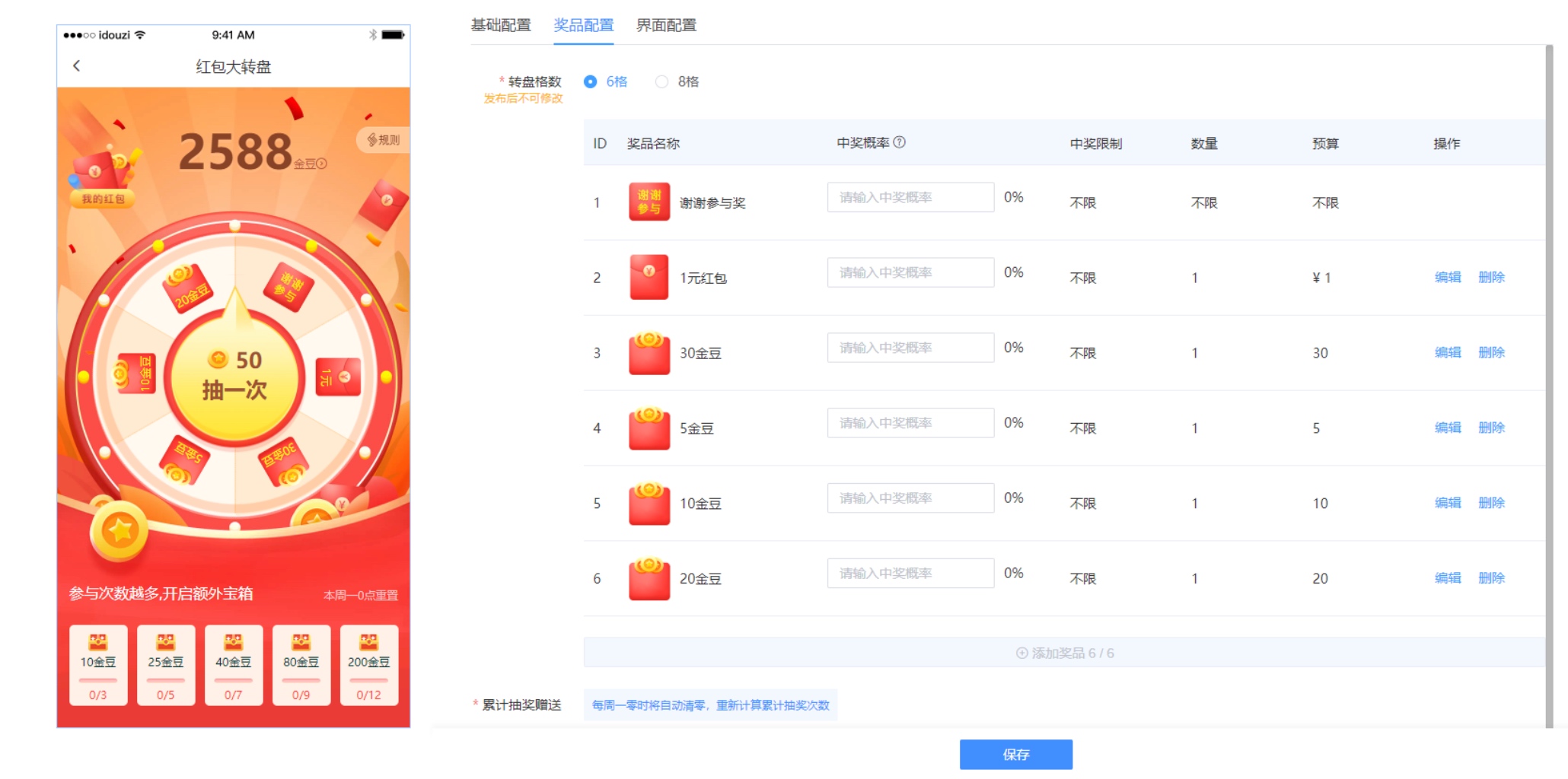
Task: Click the 20金豆 prize image in table
Action: point(649,579)
